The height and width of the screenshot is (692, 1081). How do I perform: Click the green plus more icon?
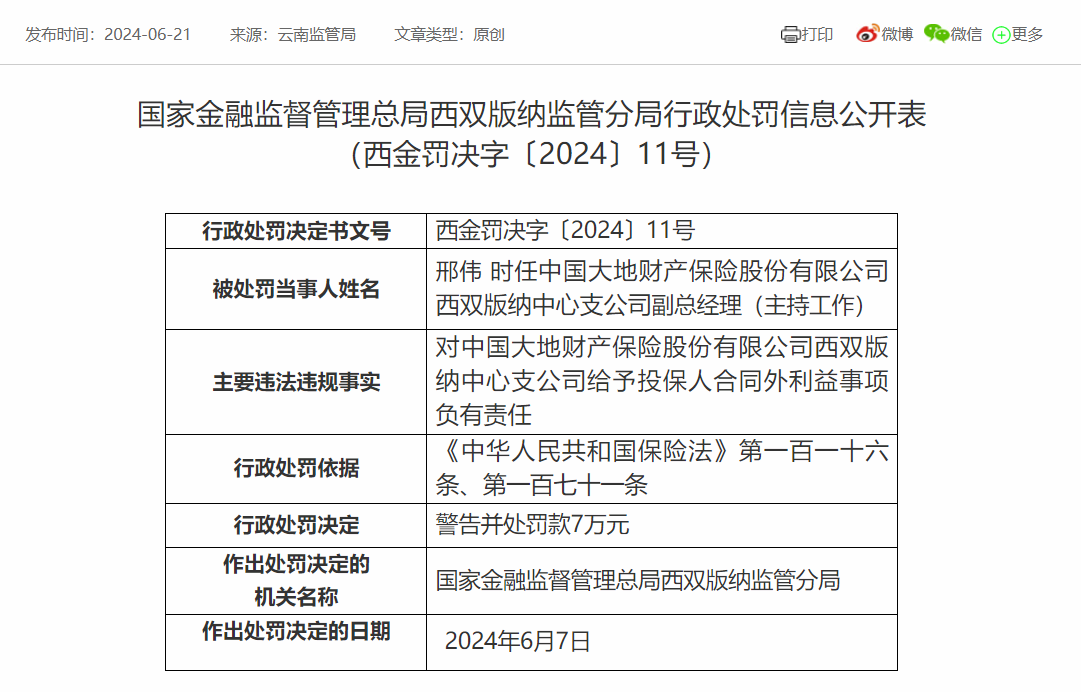1000,34
